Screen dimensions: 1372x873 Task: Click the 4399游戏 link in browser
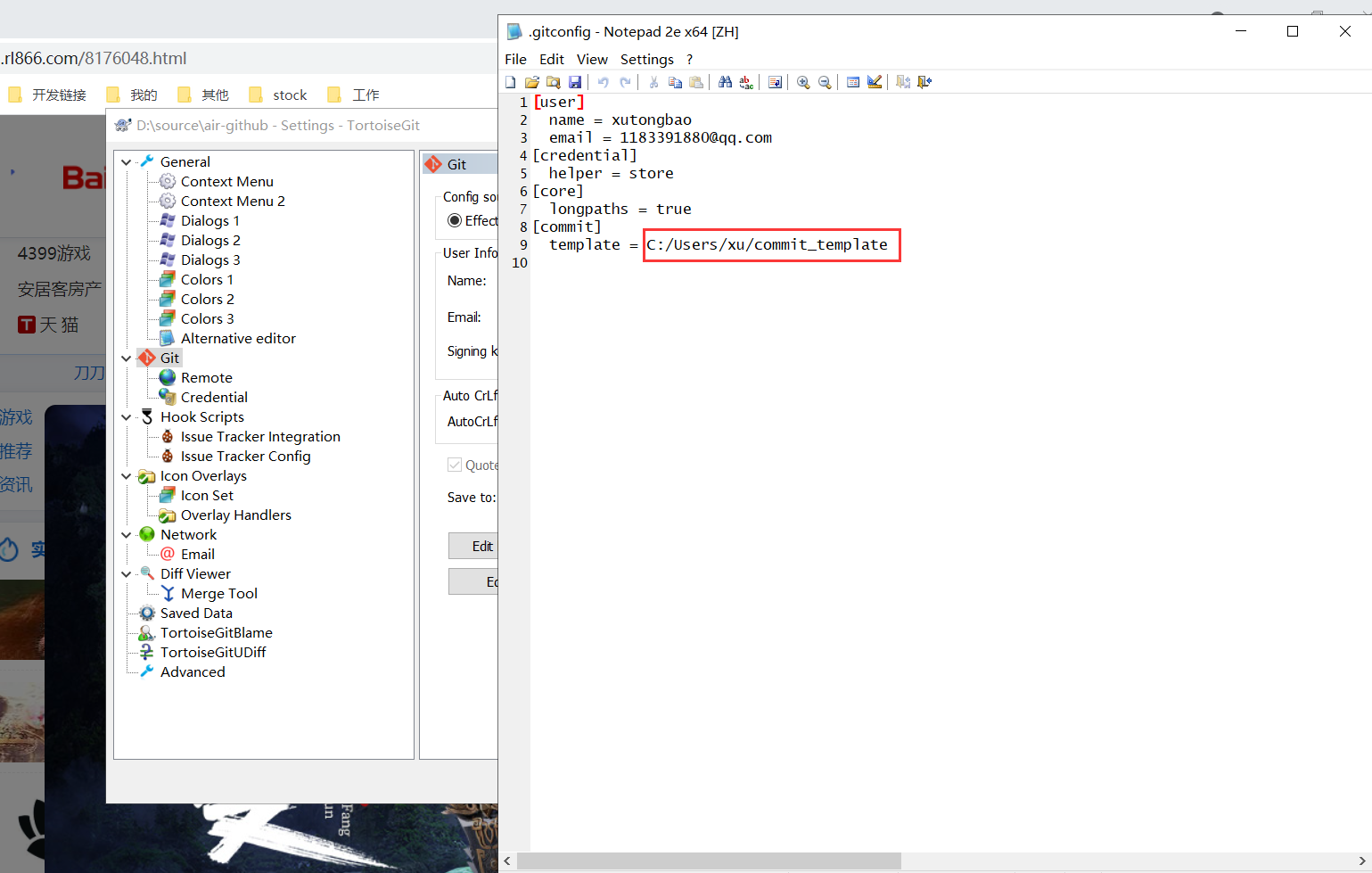pos(53,253)
